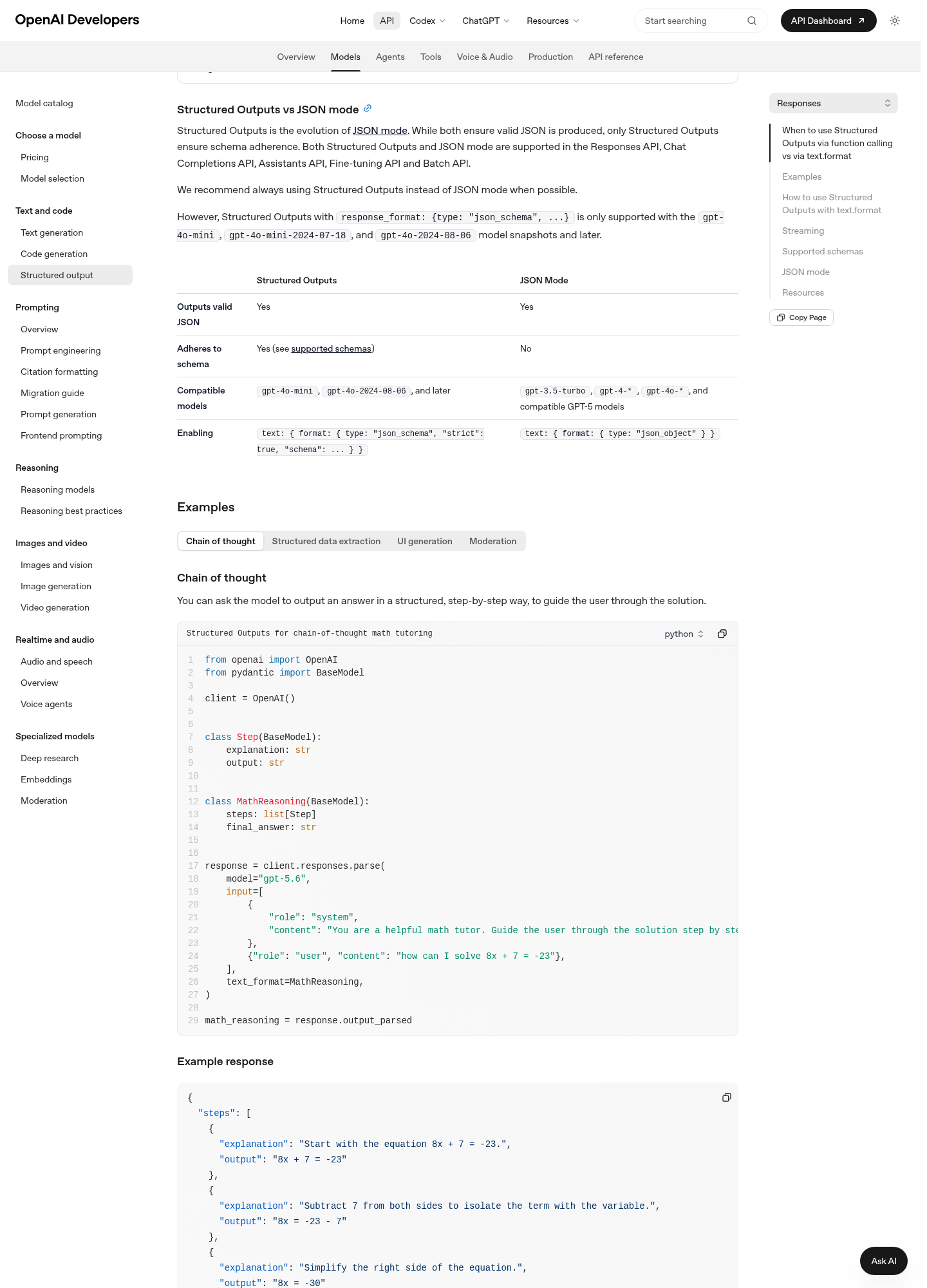927x1288 pixels.
Task: Click the gpt-4o-2024-08-06 code text in table
Action: coord(366,391)
